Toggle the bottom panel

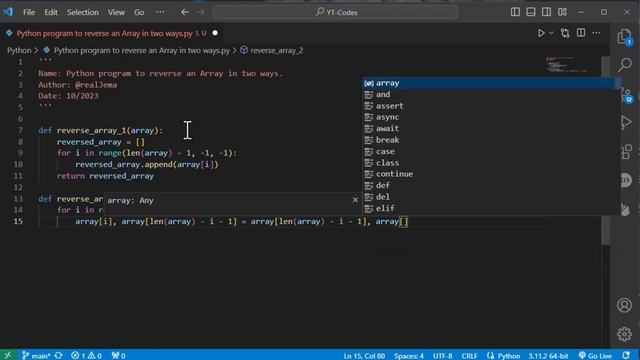pos(531,12)
